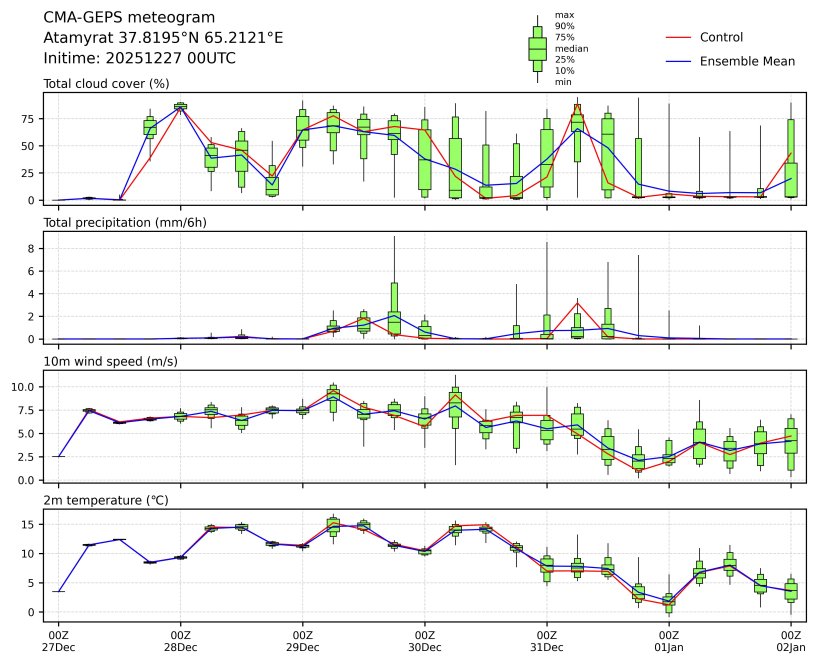The width and height of the screenshot is (817, 664).
Task: Select the 'Ensemble Mean' legend label
Action: 747,62
